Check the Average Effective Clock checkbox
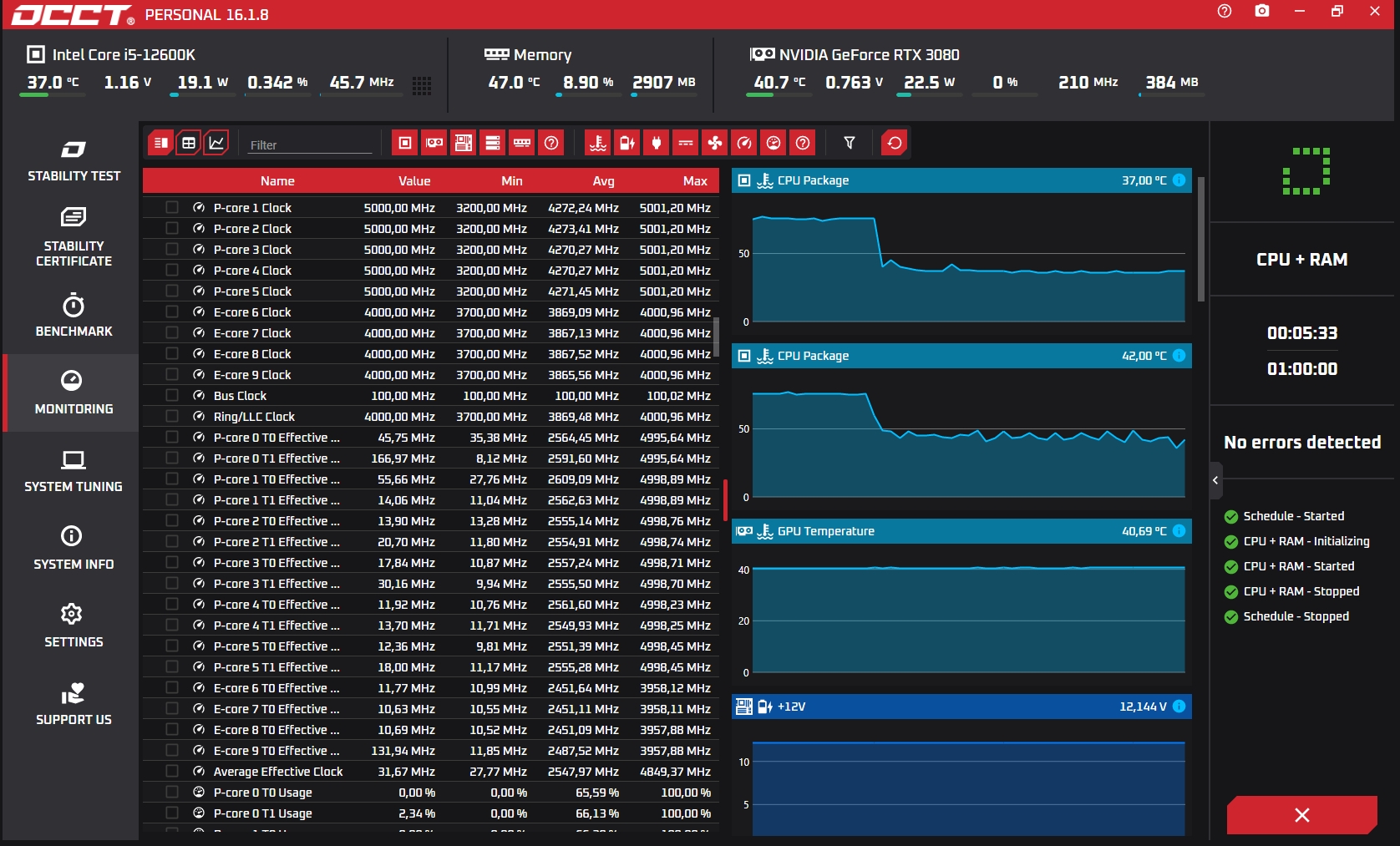1400x846 pixels. [x=172, y=771]
